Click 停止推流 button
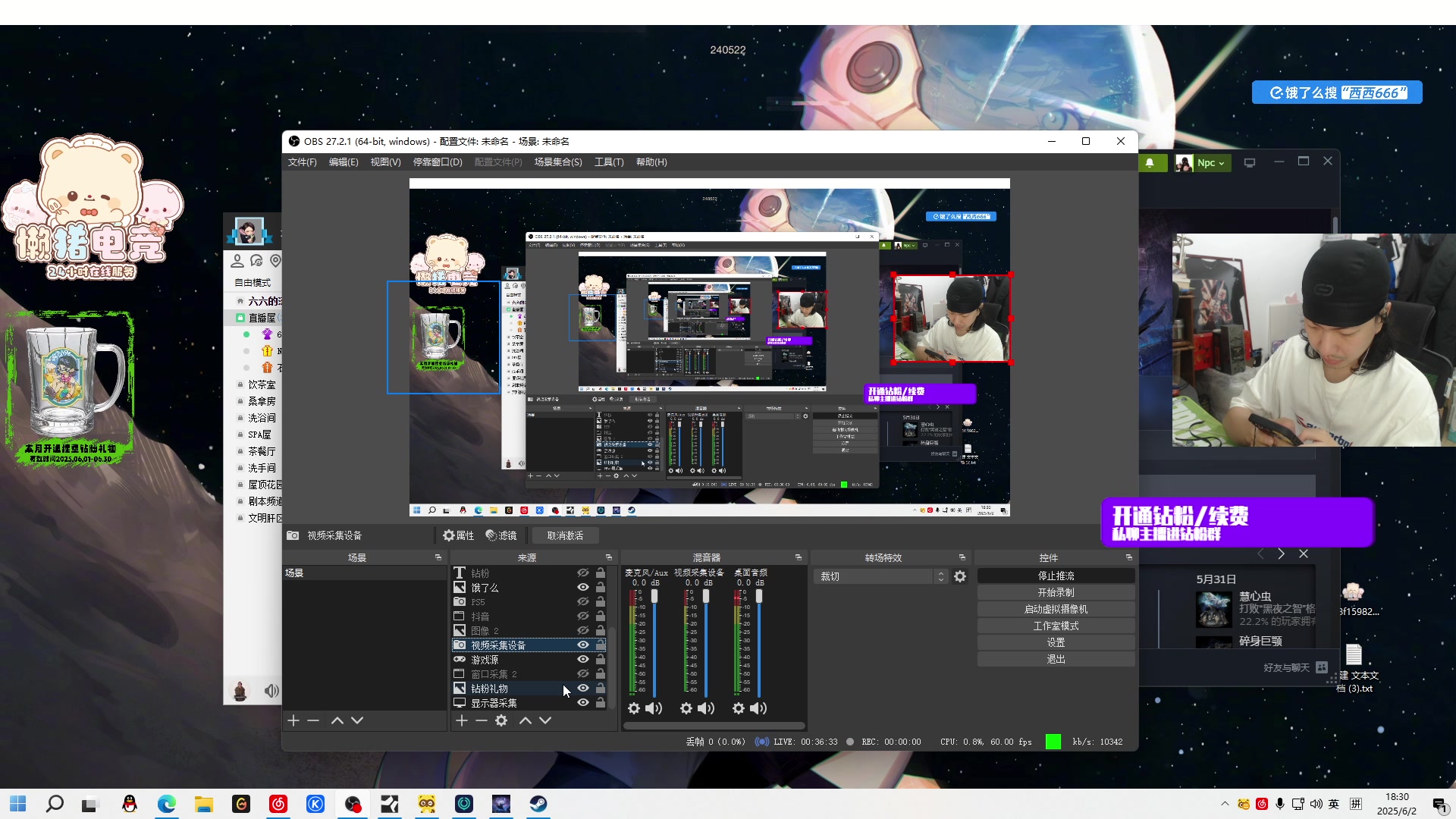 (1056, 576)
